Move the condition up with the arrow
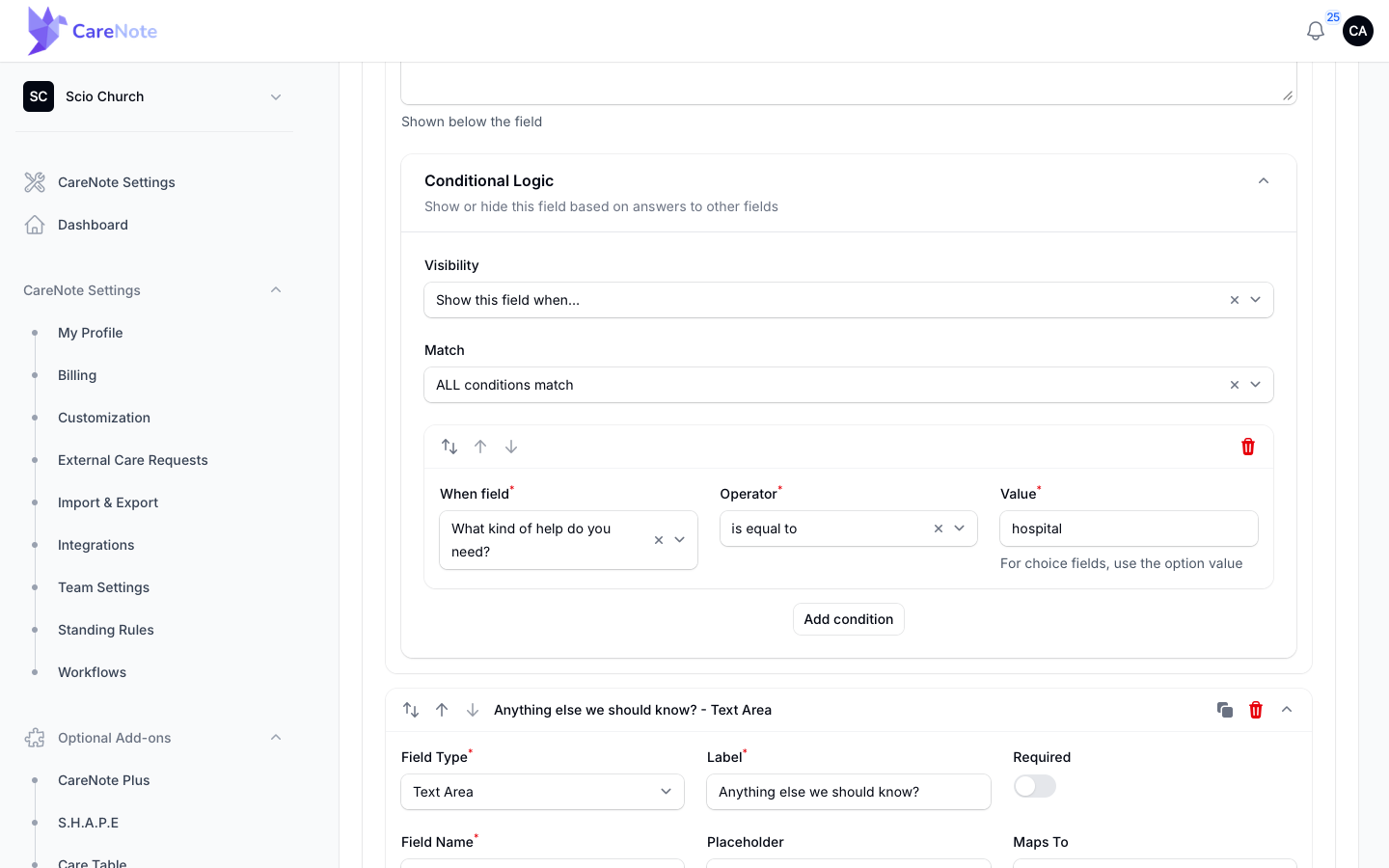The width and height of the screenshot is (1389, 868). click(480, 447)
